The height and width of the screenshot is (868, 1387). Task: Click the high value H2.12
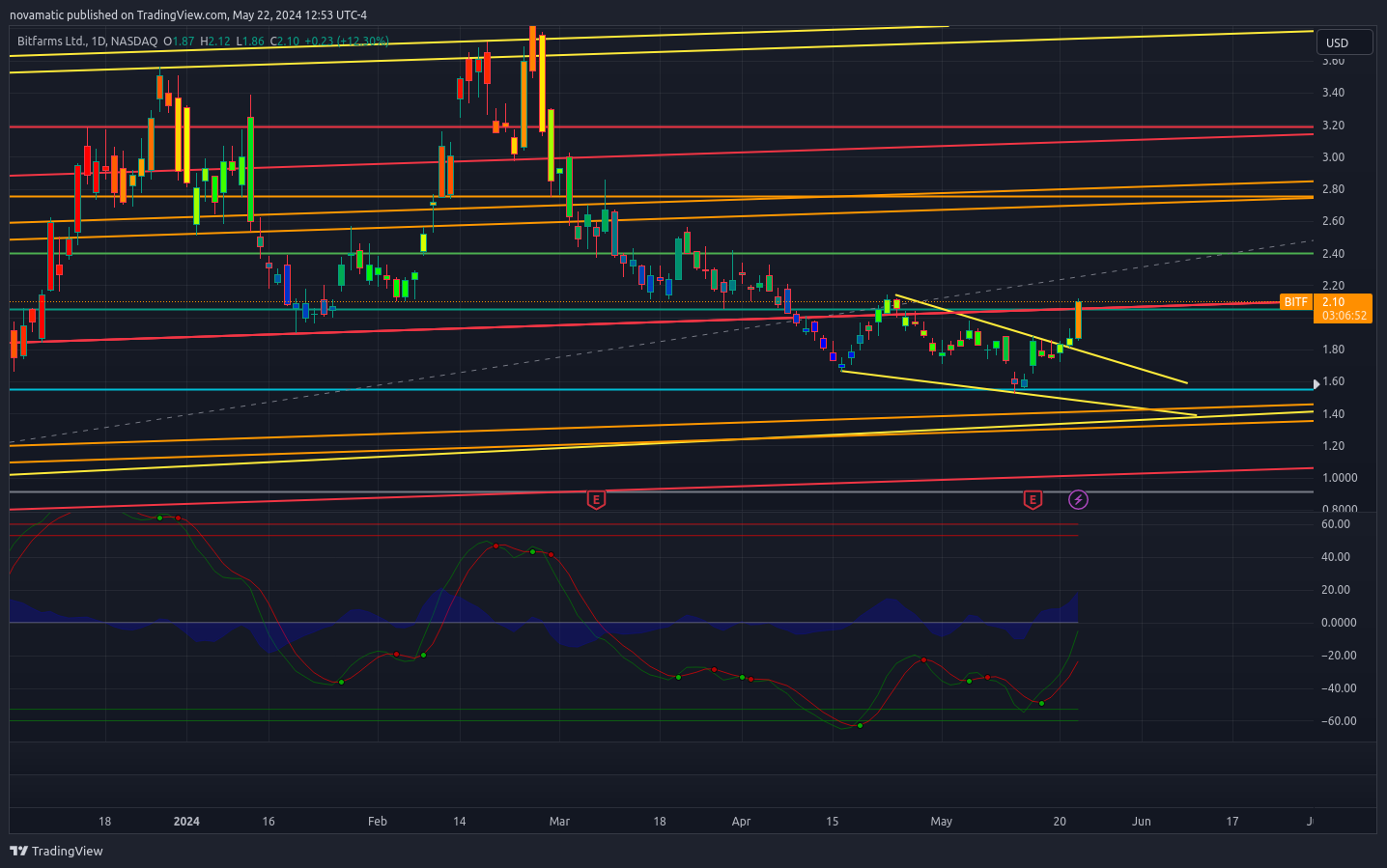[x=215, y=42]
